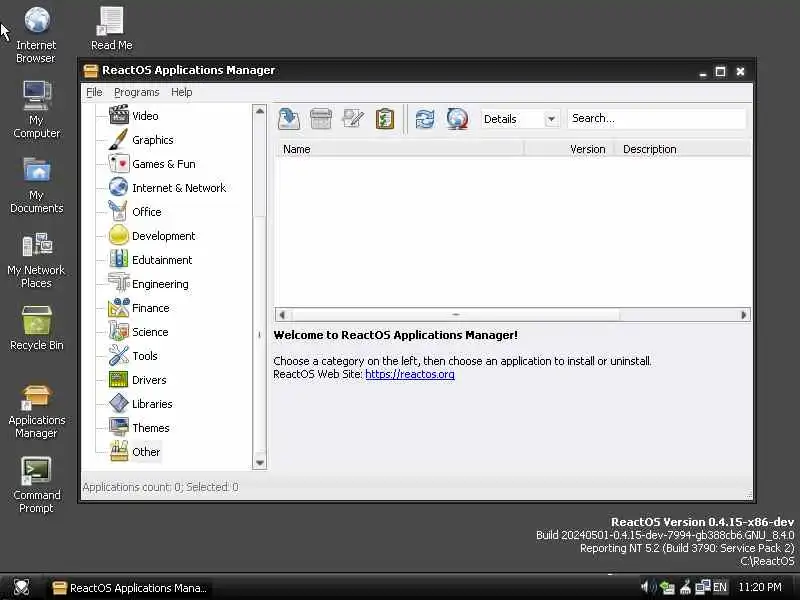Select the Drivers circuit board icon

click(118, 379)
